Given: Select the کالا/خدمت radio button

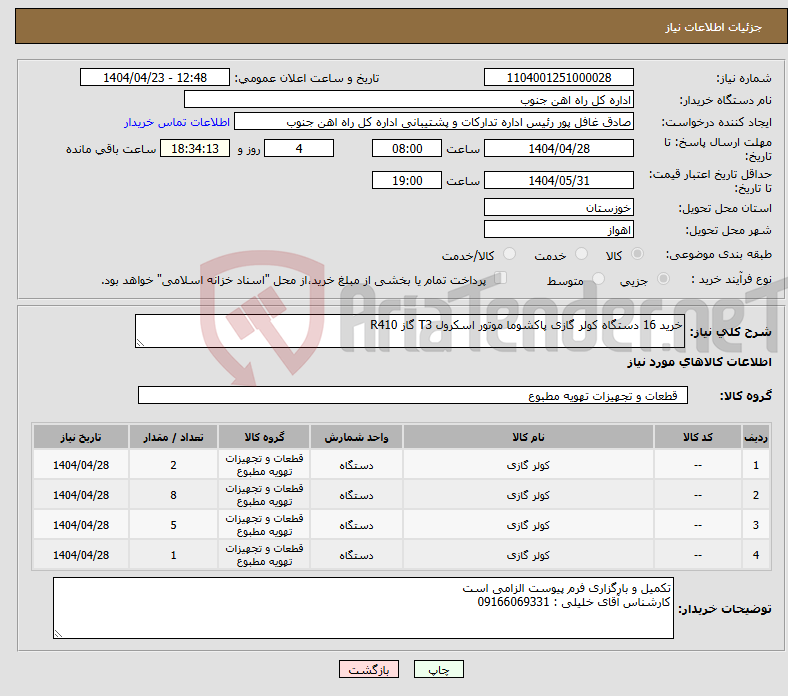Looking at the screenshot, I should click(509, 254).
